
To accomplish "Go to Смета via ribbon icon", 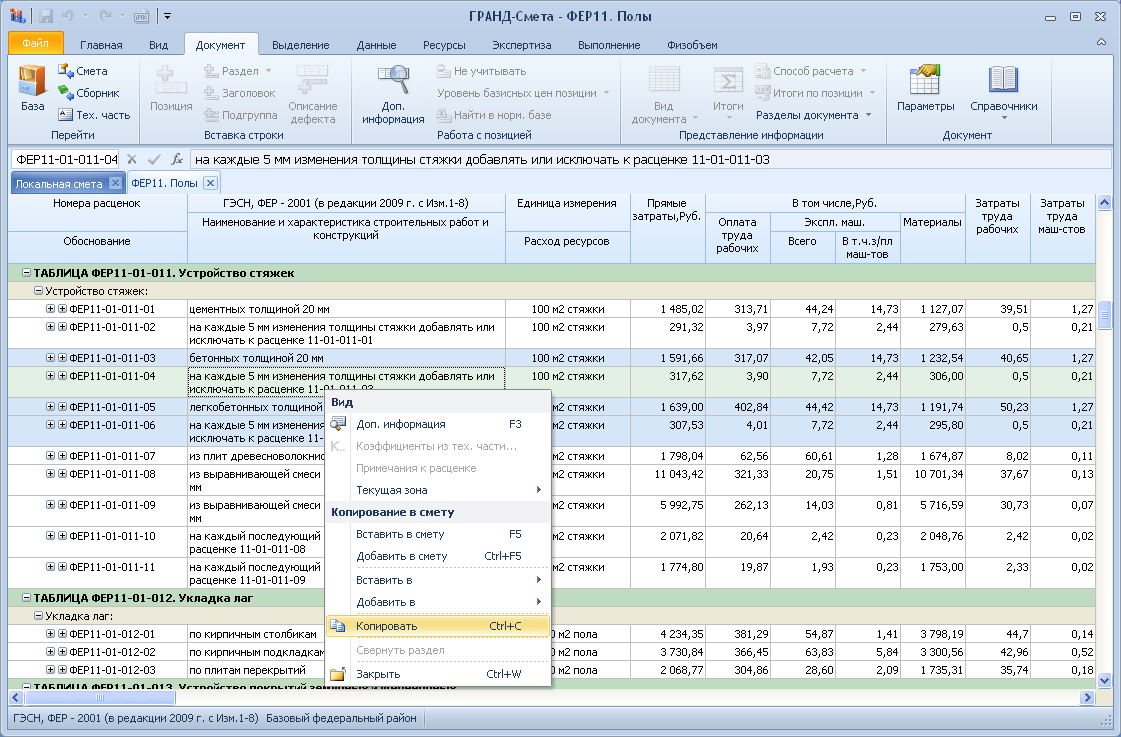I will click(83, 71).
